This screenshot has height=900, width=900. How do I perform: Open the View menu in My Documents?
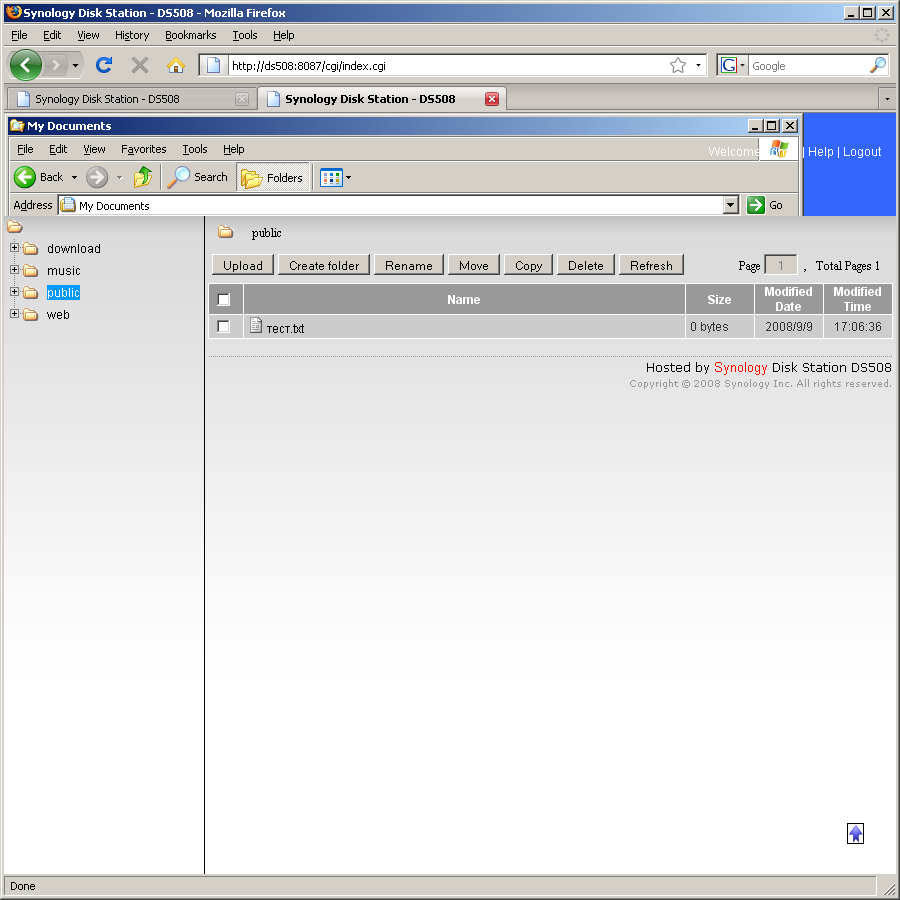click(x=94, y=149)
